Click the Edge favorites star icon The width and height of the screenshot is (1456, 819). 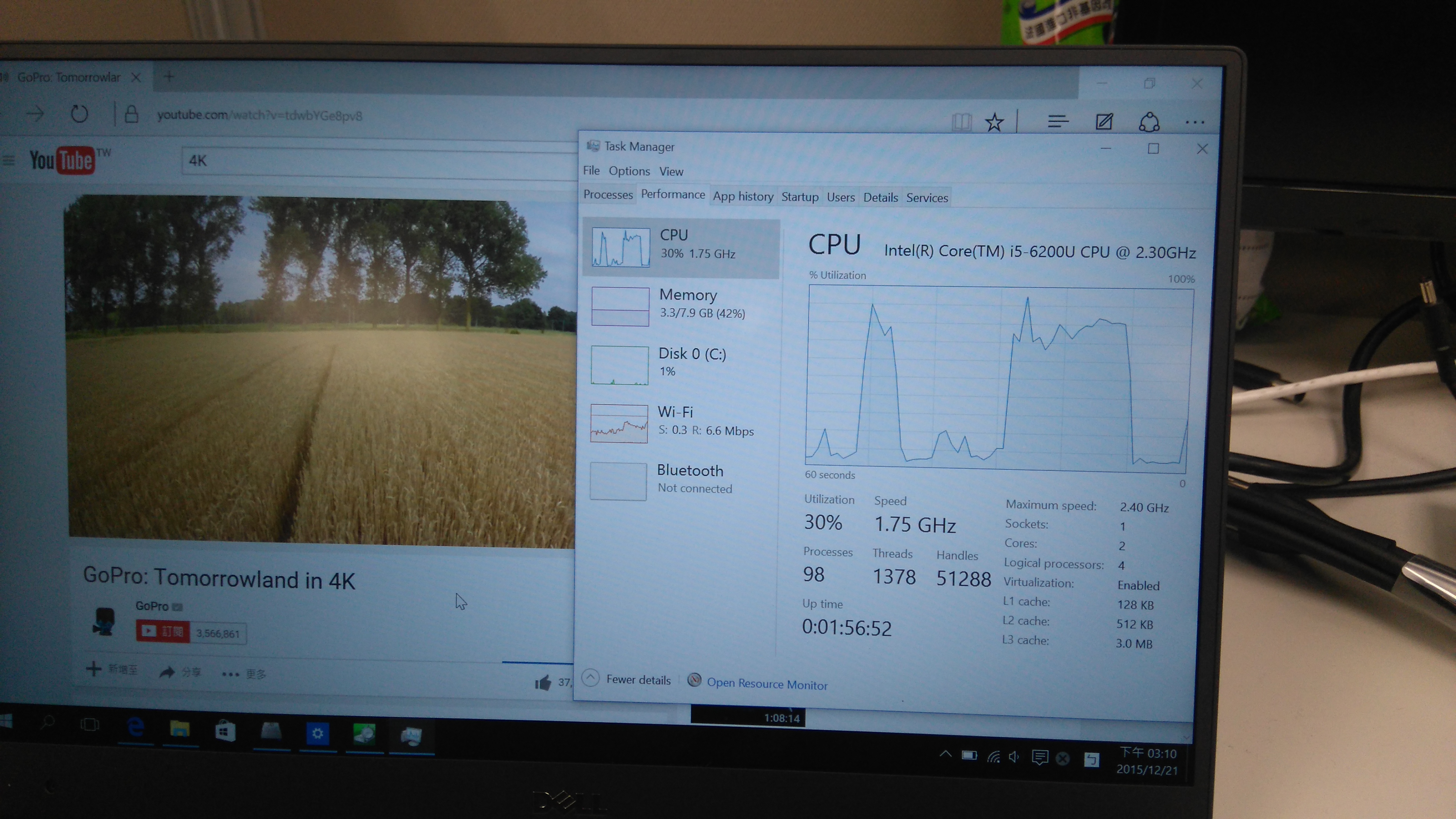click(x=994, y=122)
